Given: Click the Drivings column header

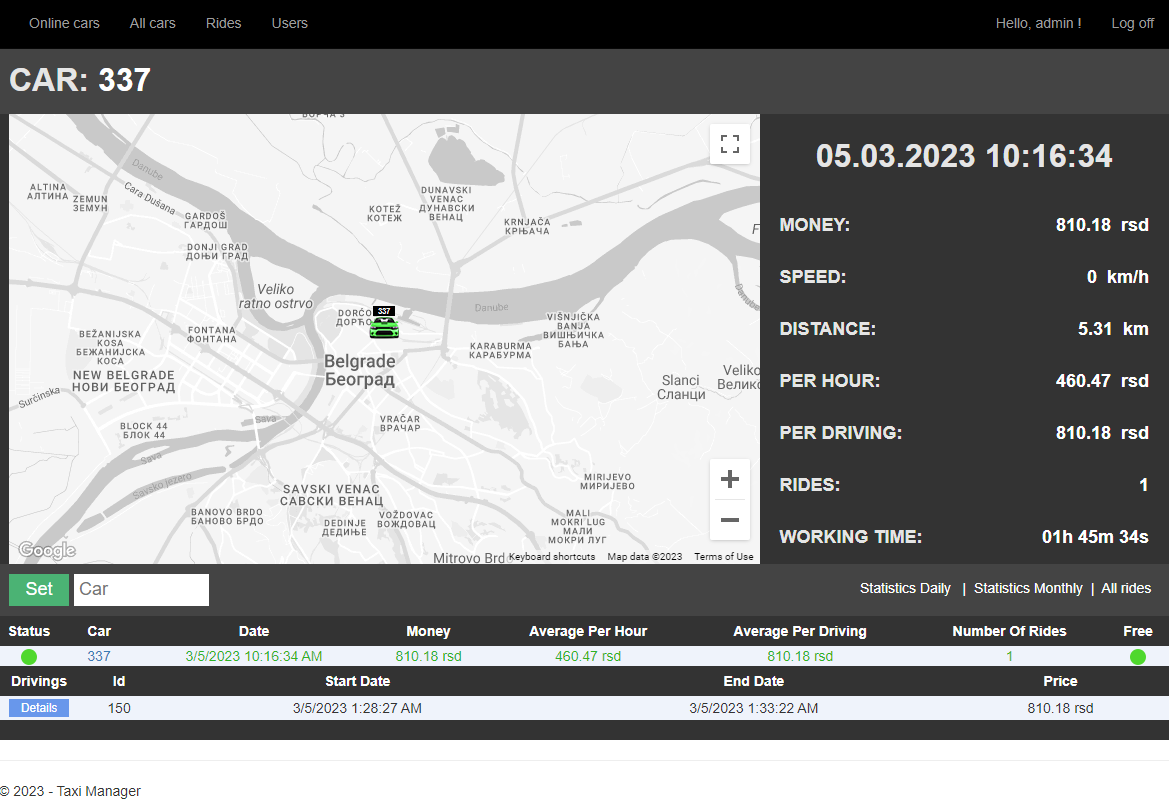Looking at the screenshot, I should point(39,681).
